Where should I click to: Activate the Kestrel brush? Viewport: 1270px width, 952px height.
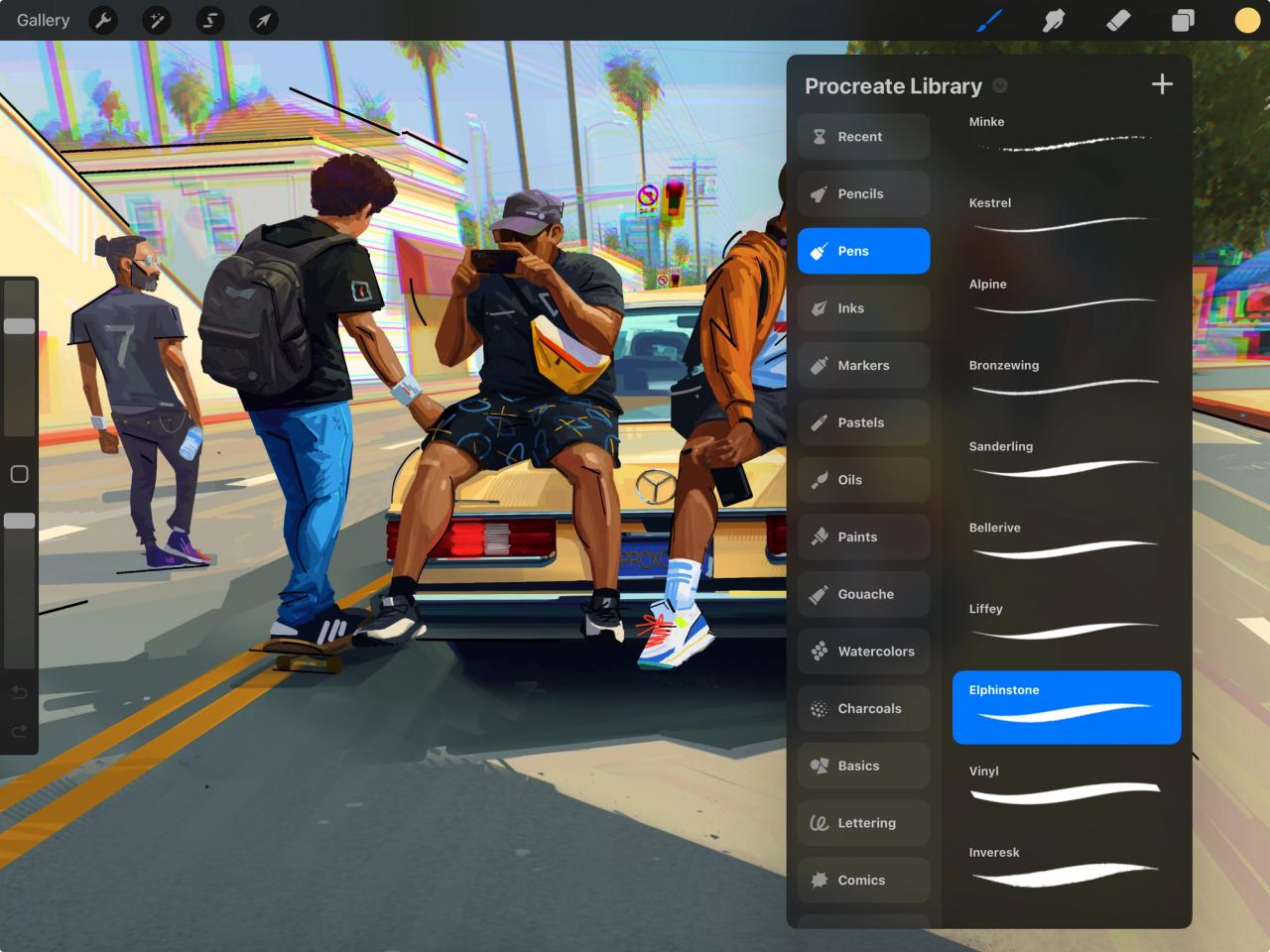click(1066, 218)
